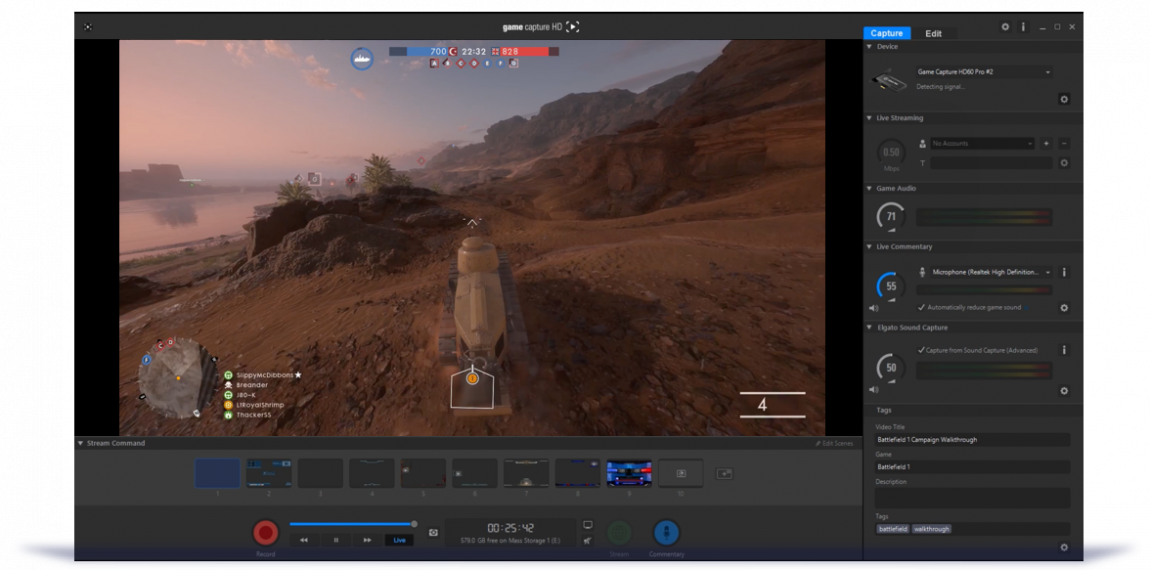Open Live Commentary settings gear
Image resolution: width=1150 pixels, height=570 pixels.
pos(1064,308)
